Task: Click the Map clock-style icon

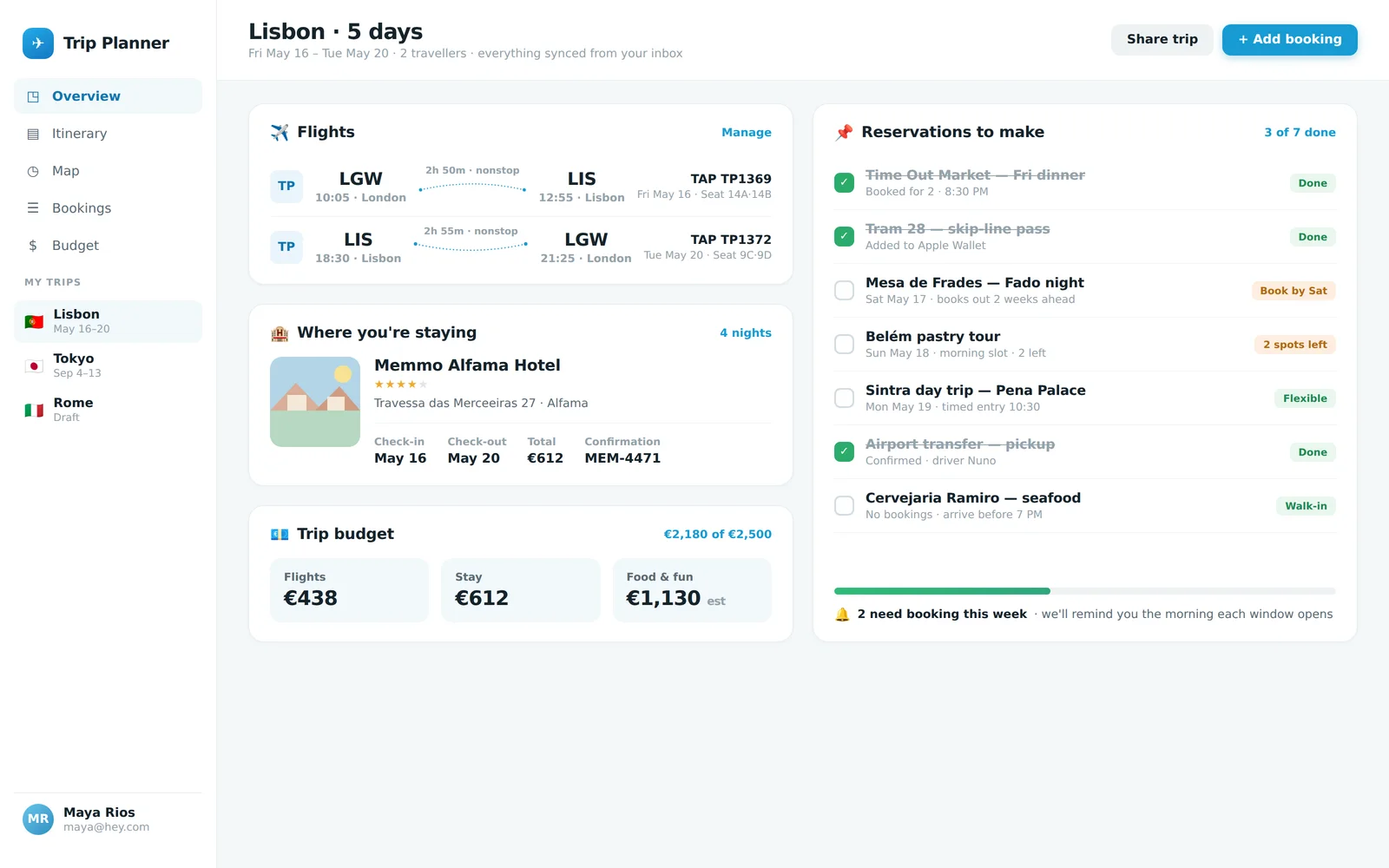Action: (33, 171)
